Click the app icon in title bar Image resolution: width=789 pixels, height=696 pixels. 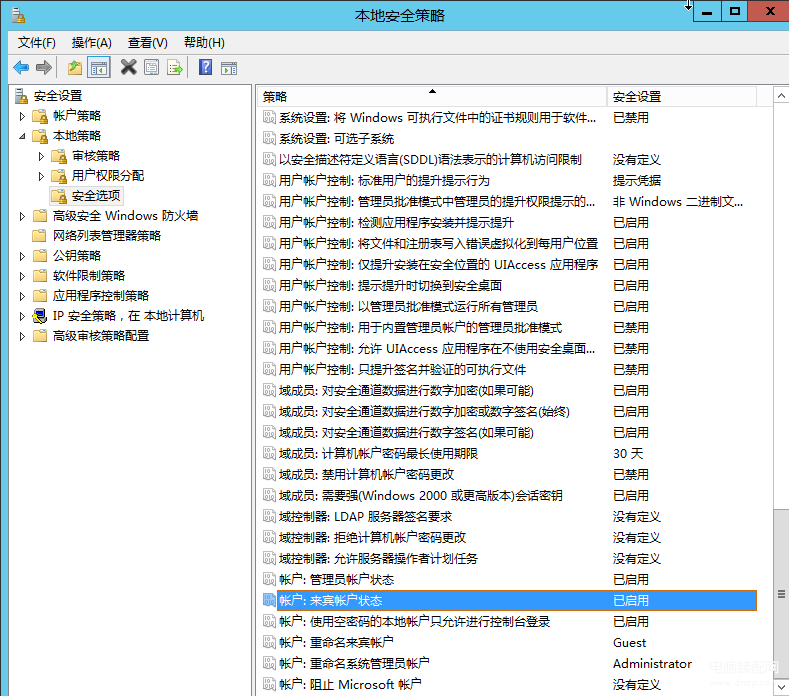click(x=19, y=15)
